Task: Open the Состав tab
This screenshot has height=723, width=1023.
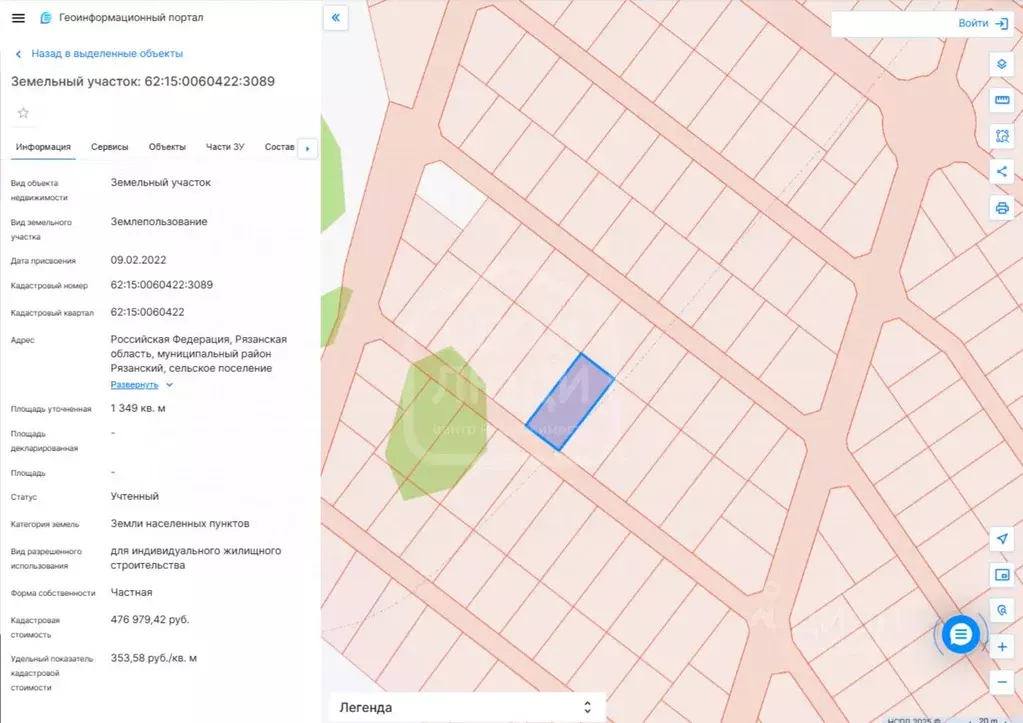Action: (x=279, y=147)
